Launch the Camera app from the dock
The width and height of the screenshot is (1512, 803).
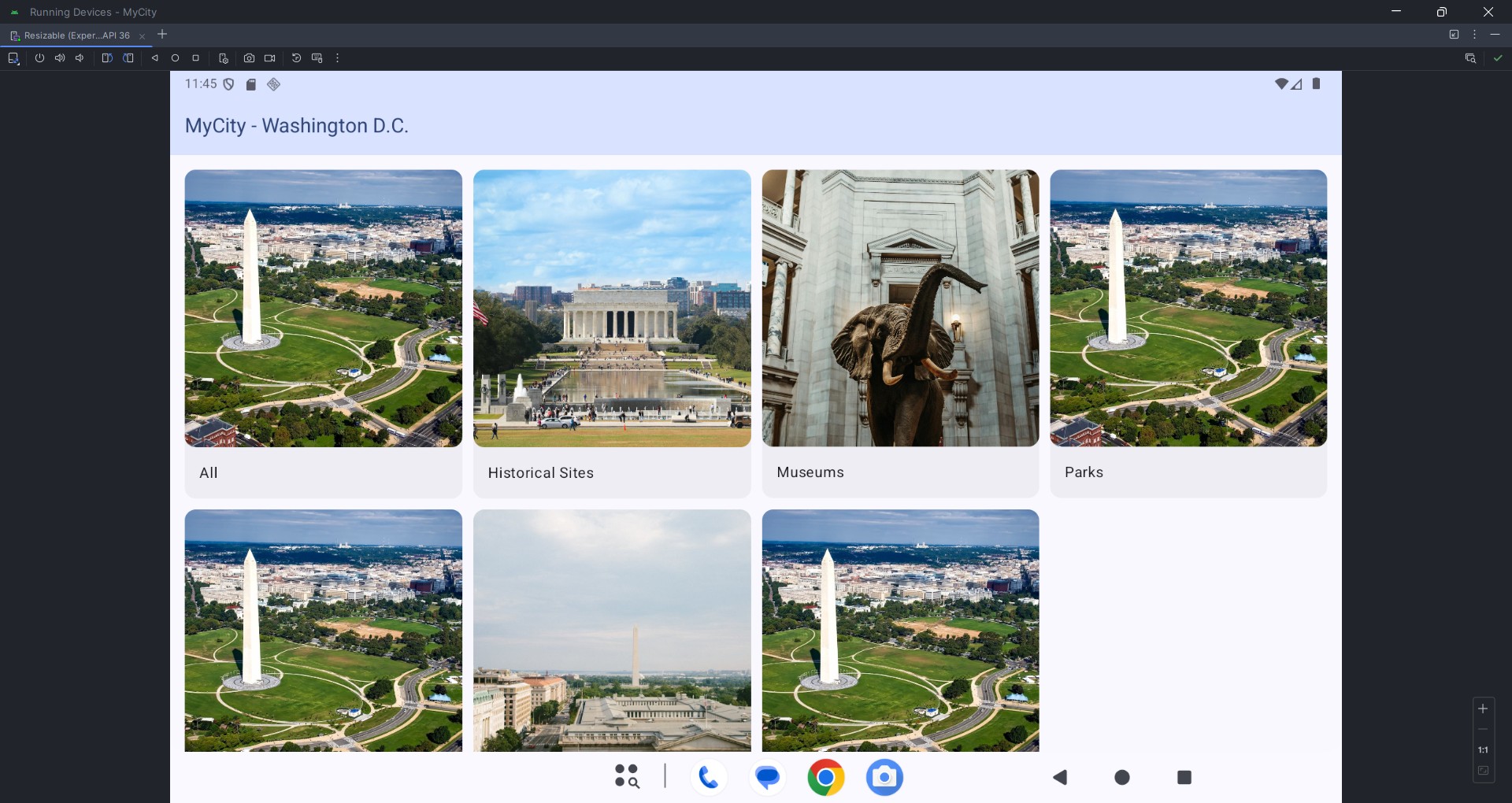pos(884,777)
